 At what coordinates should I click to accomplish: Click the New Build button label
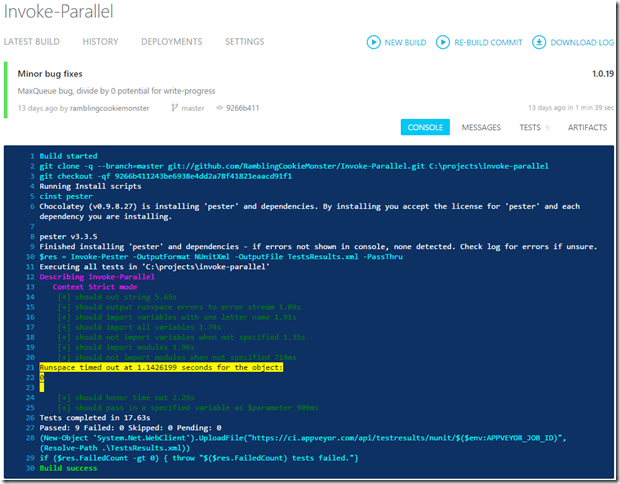(x=405, y=42)
